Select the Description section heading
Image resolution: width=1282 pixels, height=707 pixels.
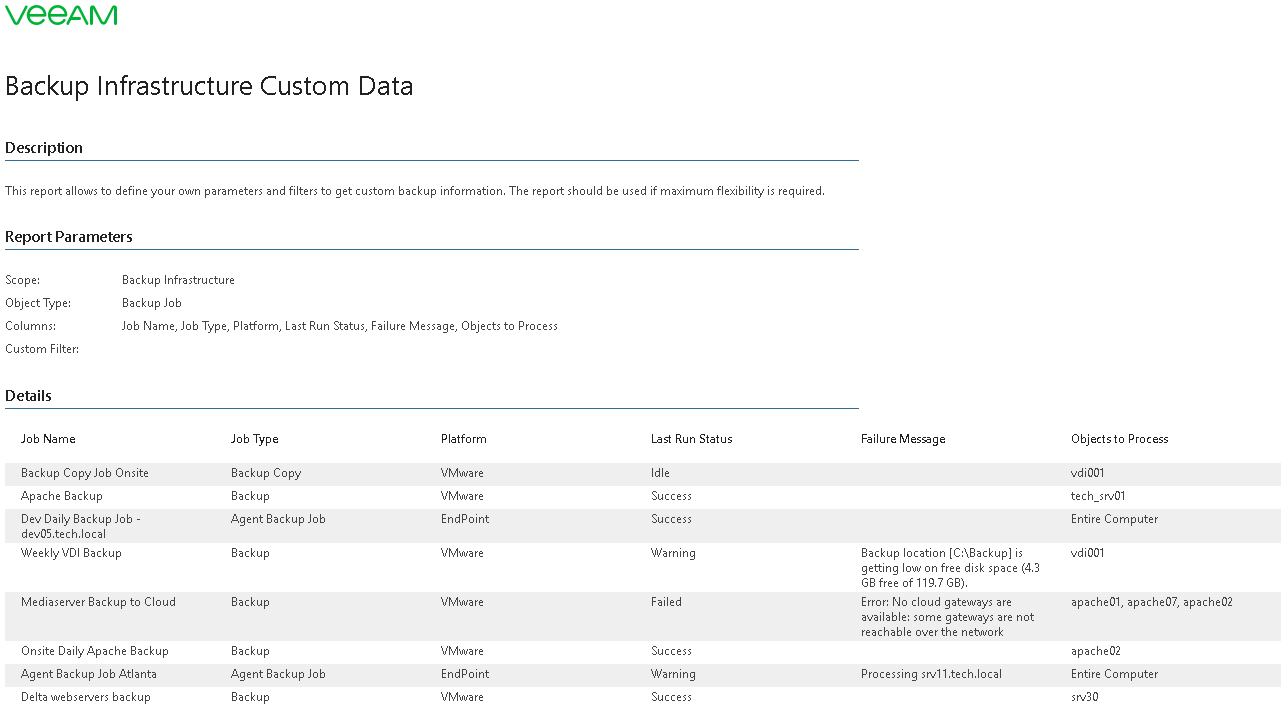click(x=44, y=148)
